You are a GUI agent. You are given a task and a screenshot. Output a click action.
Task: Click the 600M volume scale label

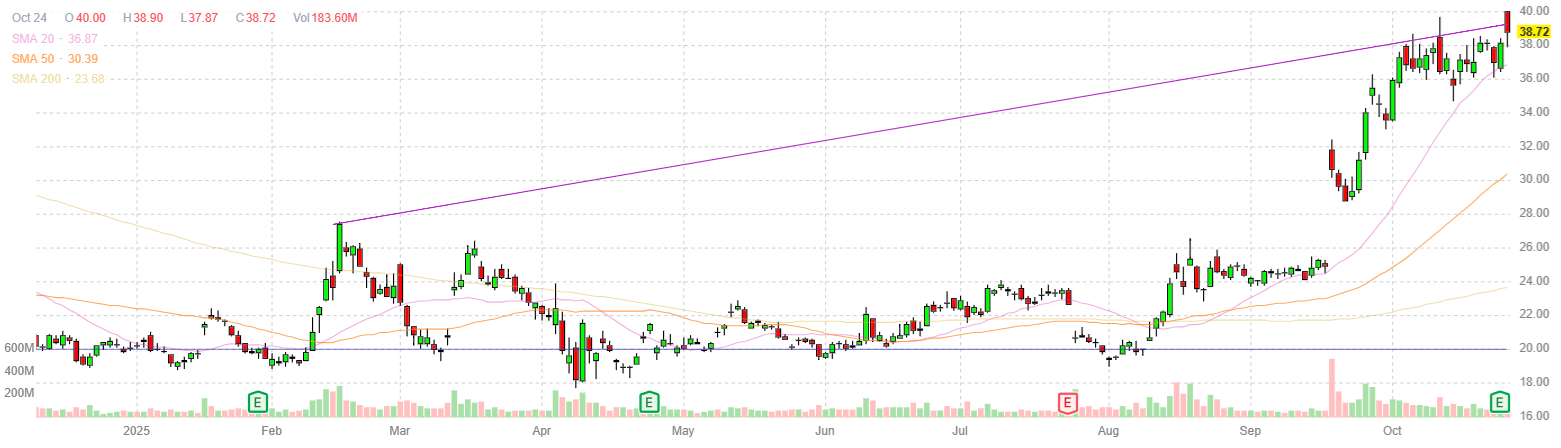[x=20, y=347]
